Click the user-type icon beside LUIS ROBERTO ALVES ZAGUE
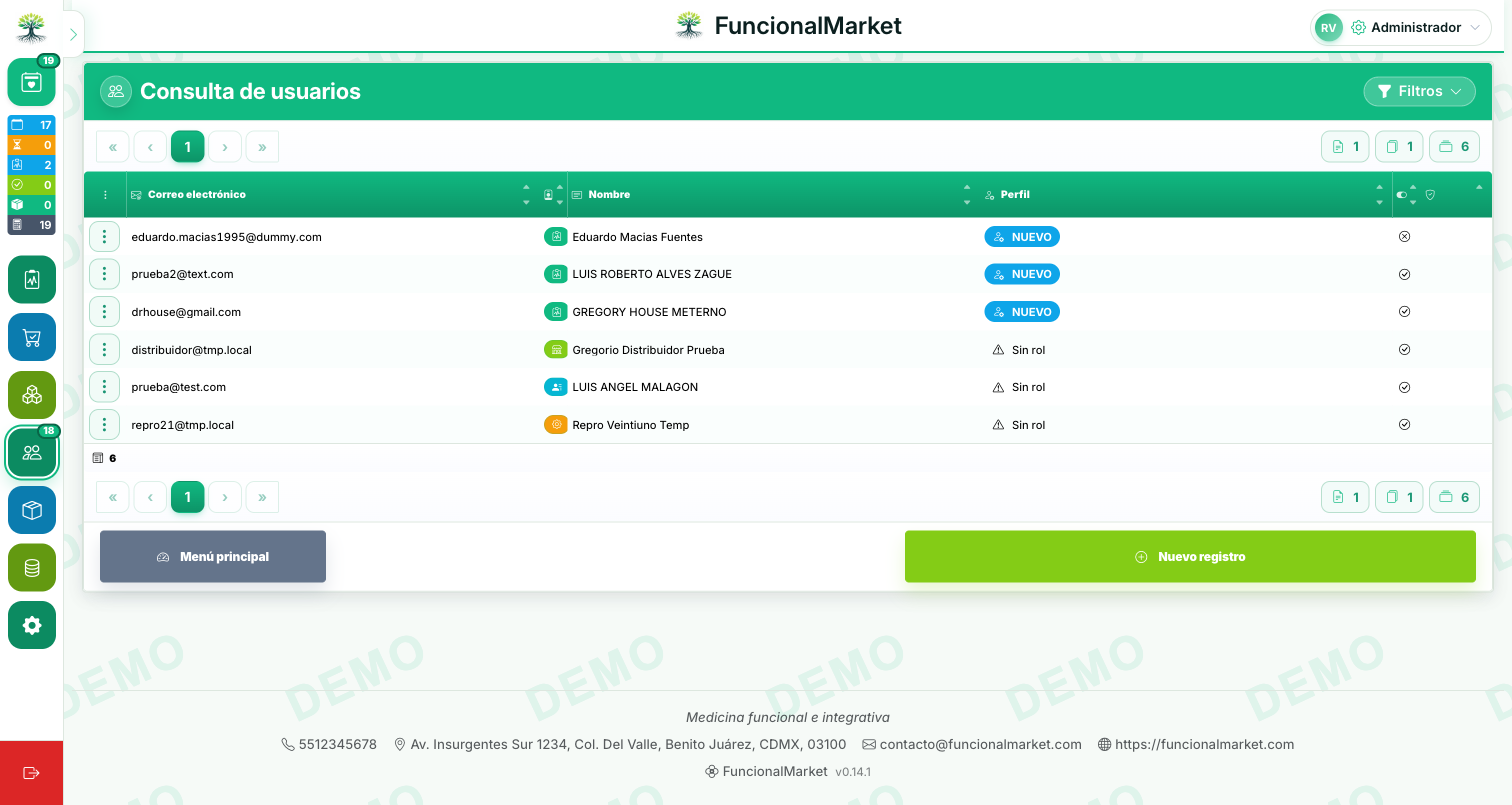Viewport: 1512px width, 805px height. (x=555, y=274)
